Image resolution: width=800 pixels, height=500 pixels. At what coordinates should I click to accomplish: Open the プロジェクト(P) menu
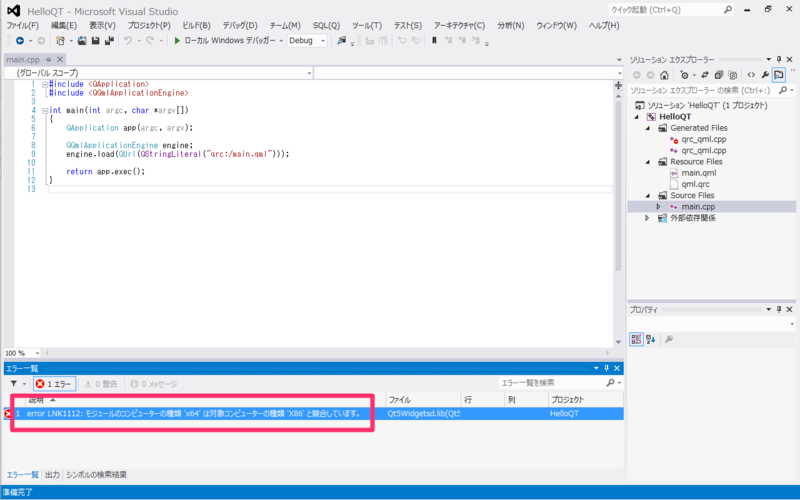pyautogui.click(x=149, y=25)
